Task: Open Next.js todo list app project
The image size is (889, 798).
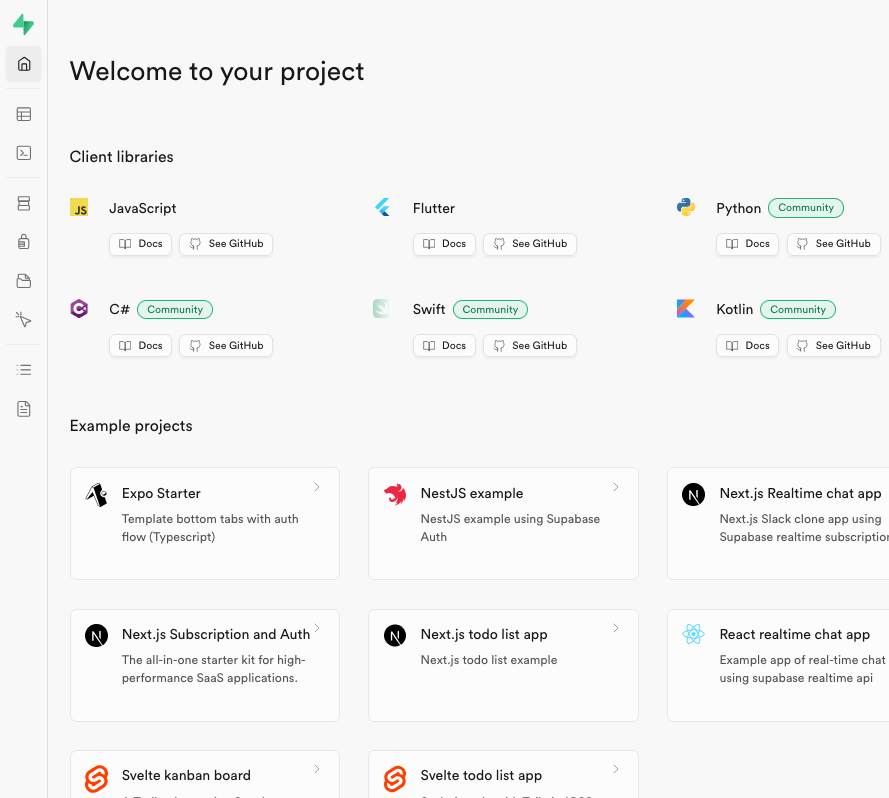Action: point(503,665)
